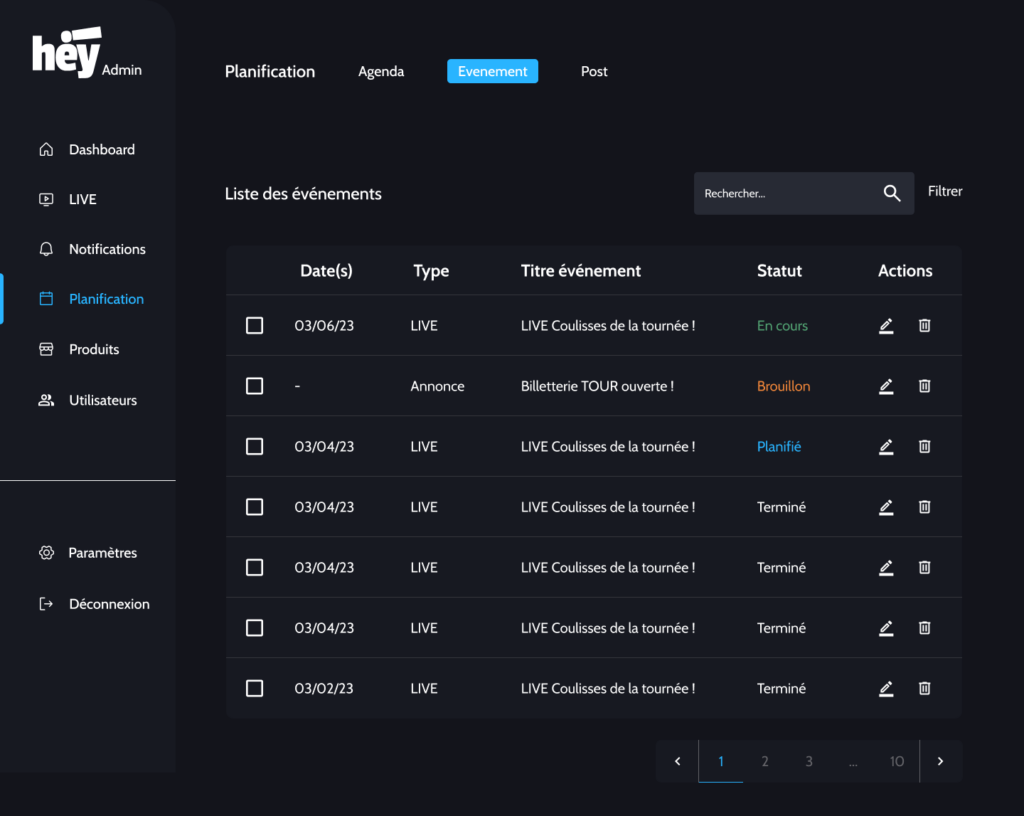Click the Produits shop icon
This screenshot has height=816, width=1024.
pyautogui.click(x=46, y=349)
